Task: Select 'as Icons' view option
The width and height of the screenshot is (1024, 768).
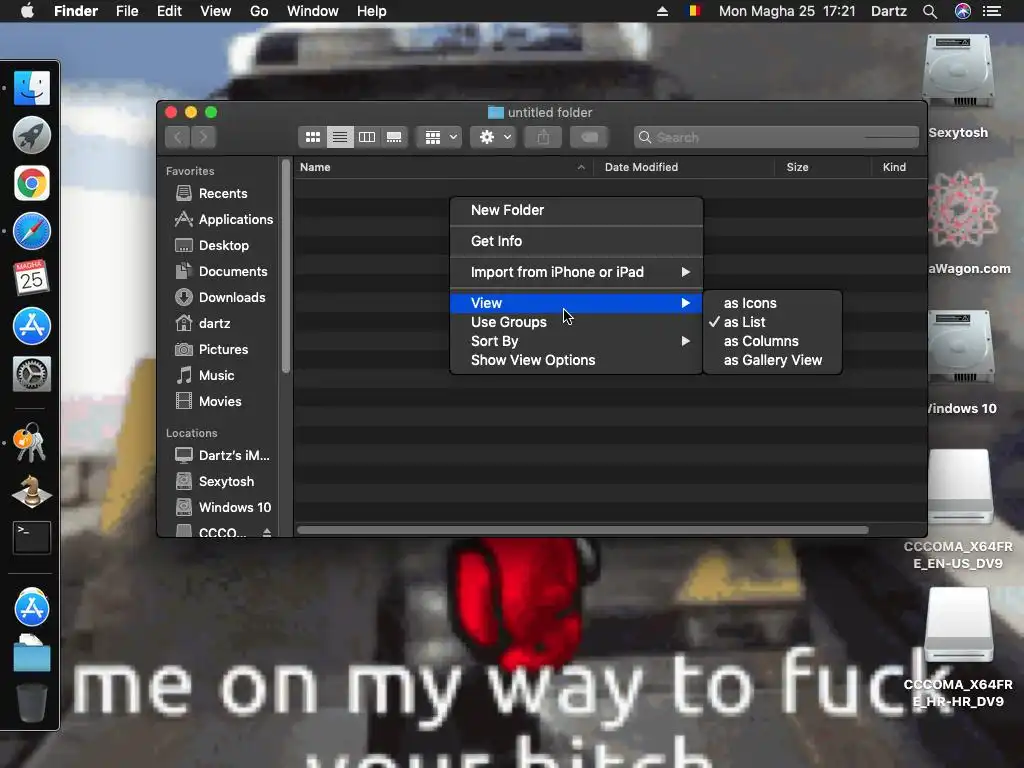Action: 773,303
